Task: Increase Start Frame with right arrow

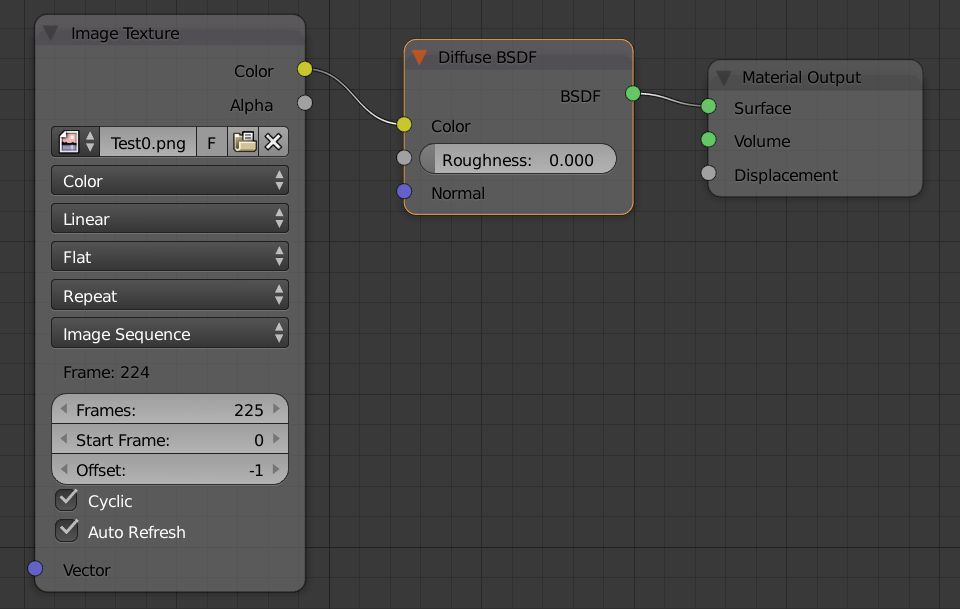Action: (x=276, y=439)
